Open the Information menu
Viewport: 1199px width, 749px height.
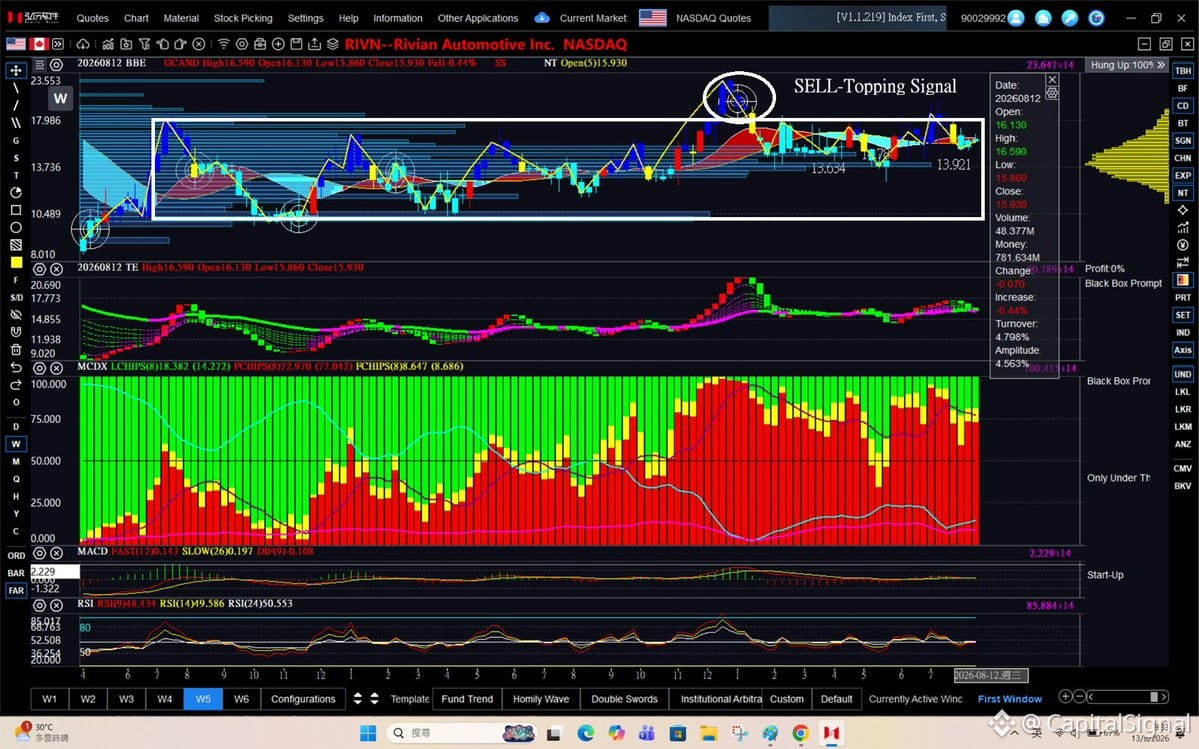398,18
